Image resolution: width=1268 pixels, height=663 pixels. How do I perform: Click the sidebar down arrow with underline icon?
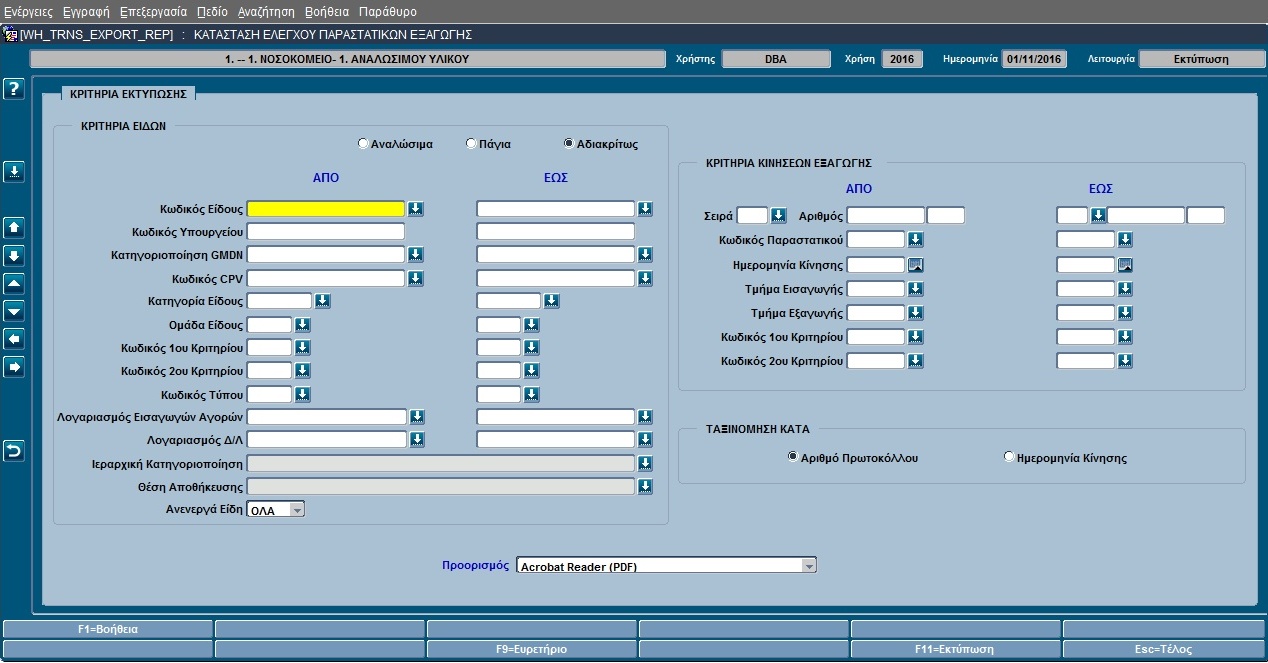(x=14, y=171)
